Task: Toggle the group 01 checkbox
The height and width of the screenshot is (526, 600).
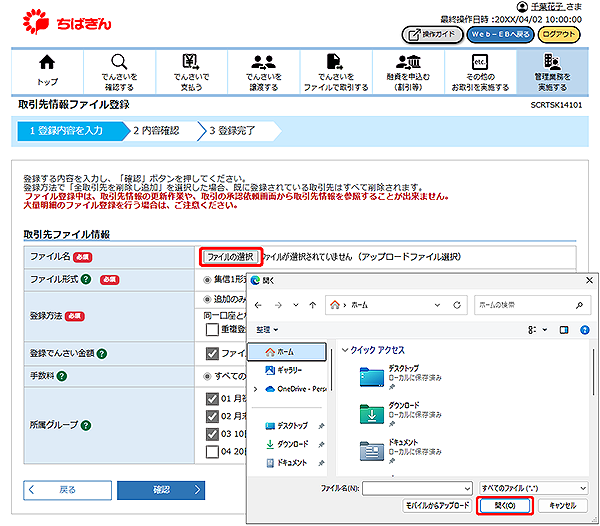Action: [212, 399]
